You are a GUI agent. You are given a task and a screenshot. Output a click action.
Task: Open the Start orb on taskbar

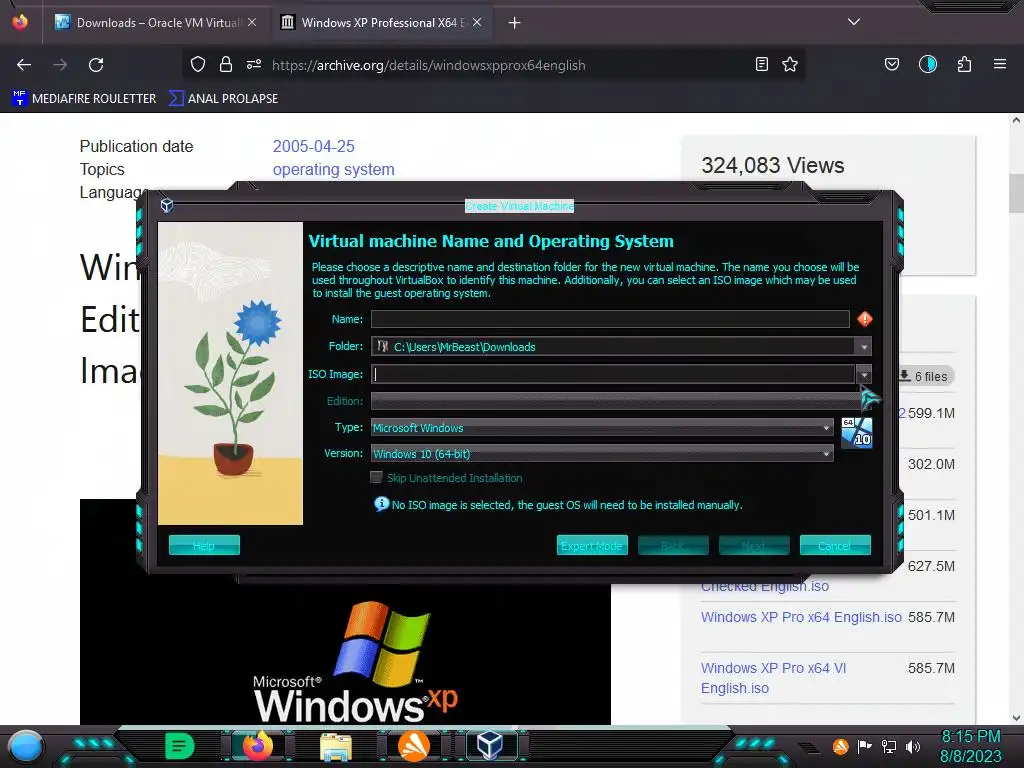[x=25, y=746]
